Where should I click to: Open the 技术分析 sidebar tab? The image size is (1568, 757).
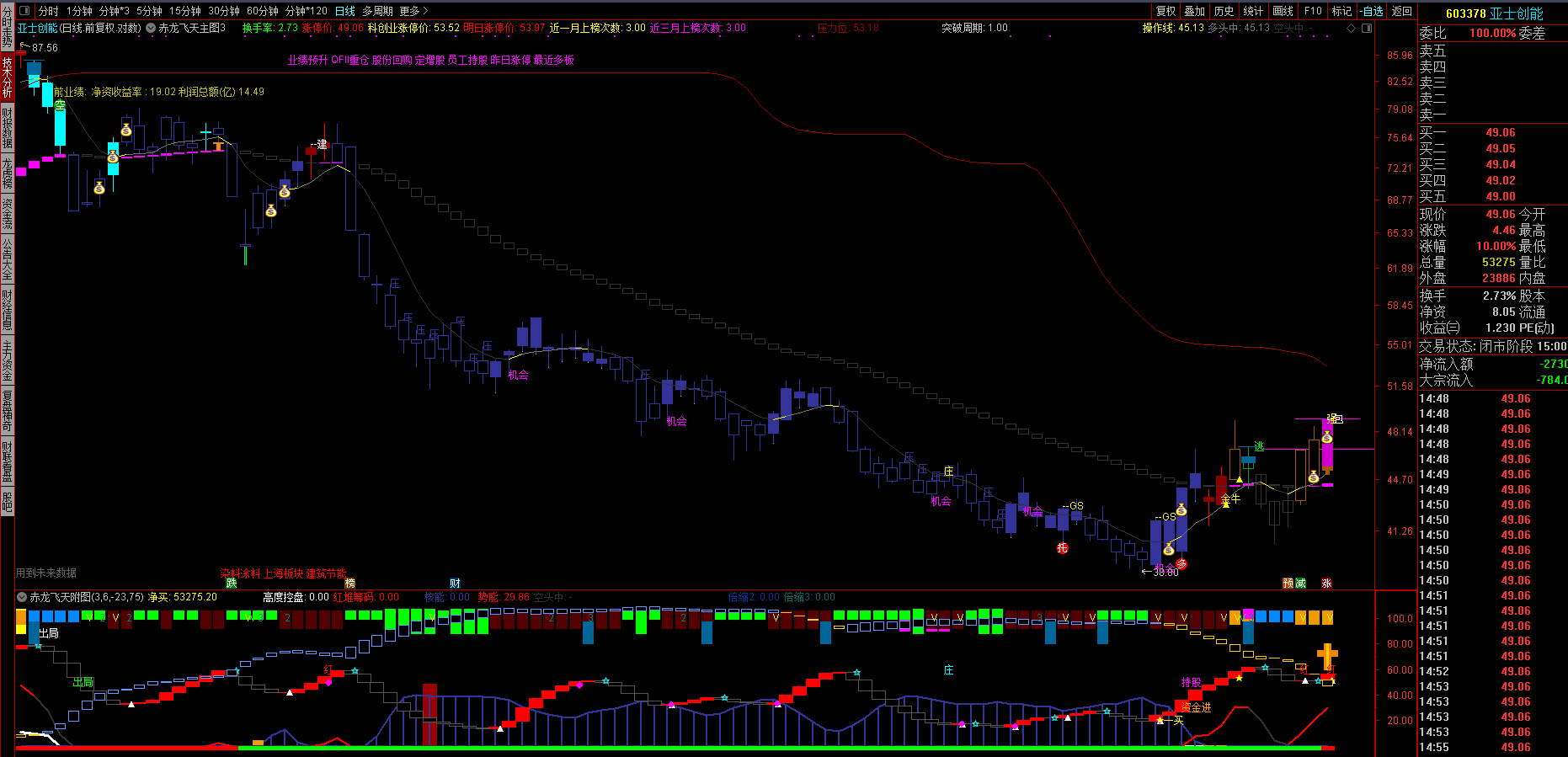click(x=7, y=77)
